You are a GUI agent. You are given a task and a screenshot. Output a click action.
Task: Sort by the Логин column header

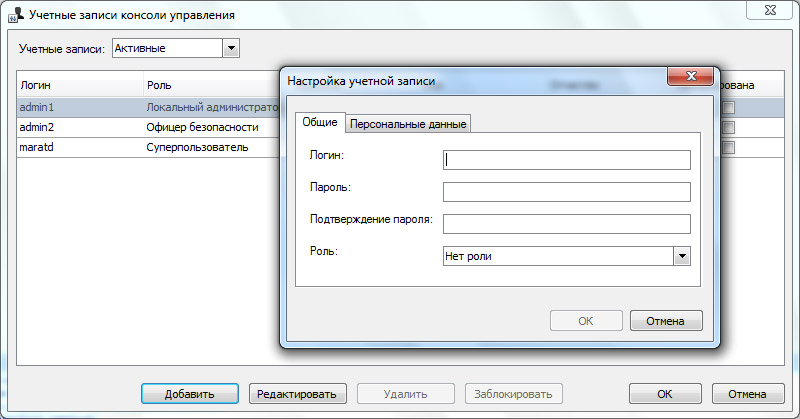pos(80,85)
